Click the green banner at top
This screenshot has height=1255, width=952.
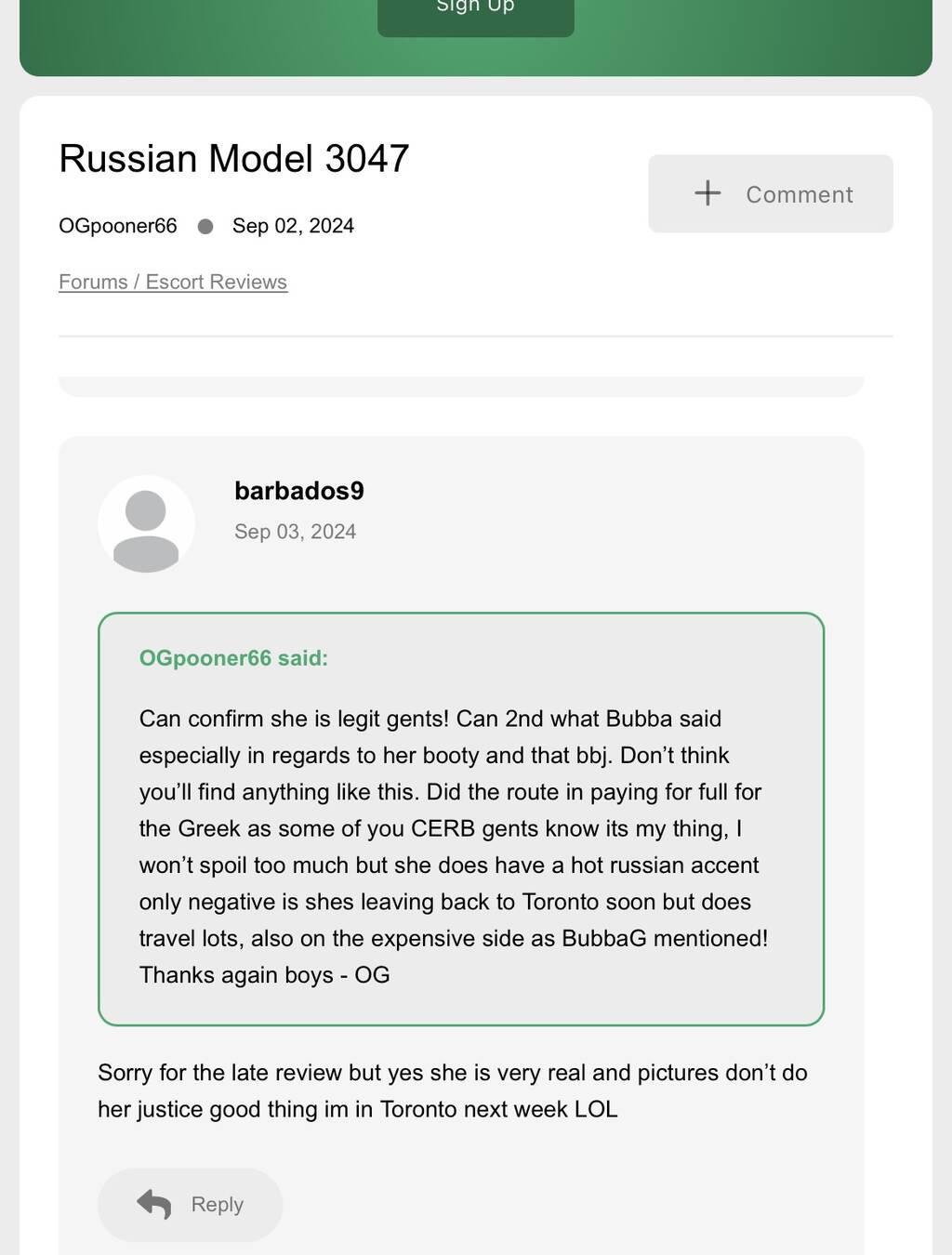[x=744, y=37]
